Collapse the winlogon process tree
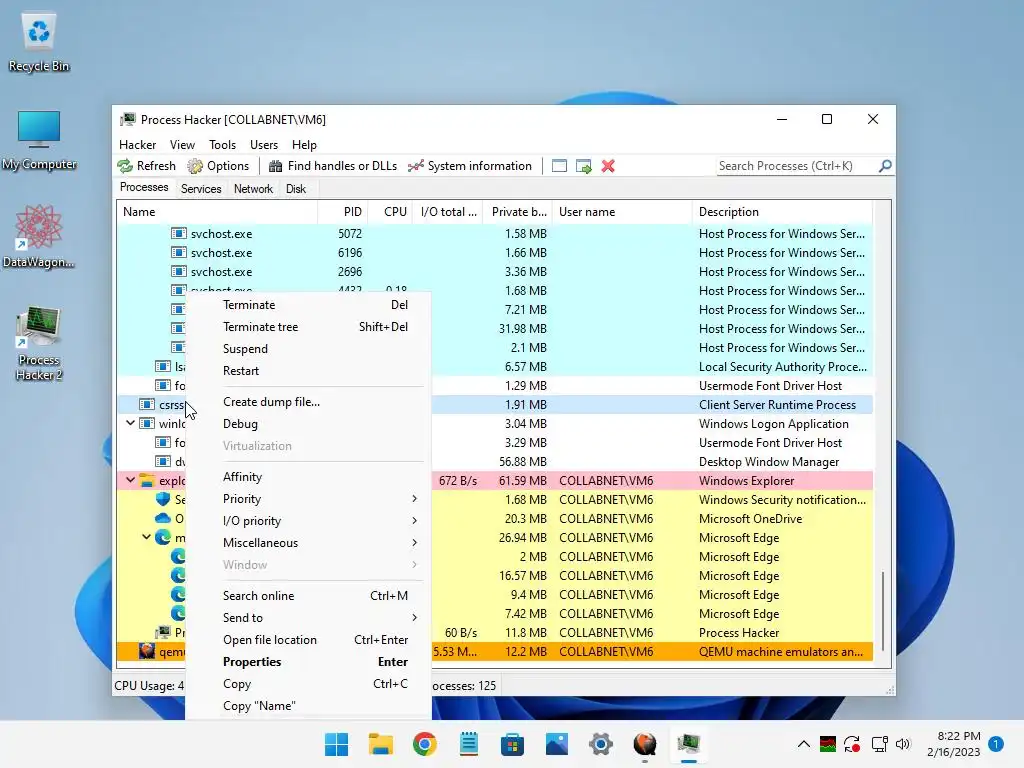The height and width of the screenshot is (768, 1024). tap(131, 423)
